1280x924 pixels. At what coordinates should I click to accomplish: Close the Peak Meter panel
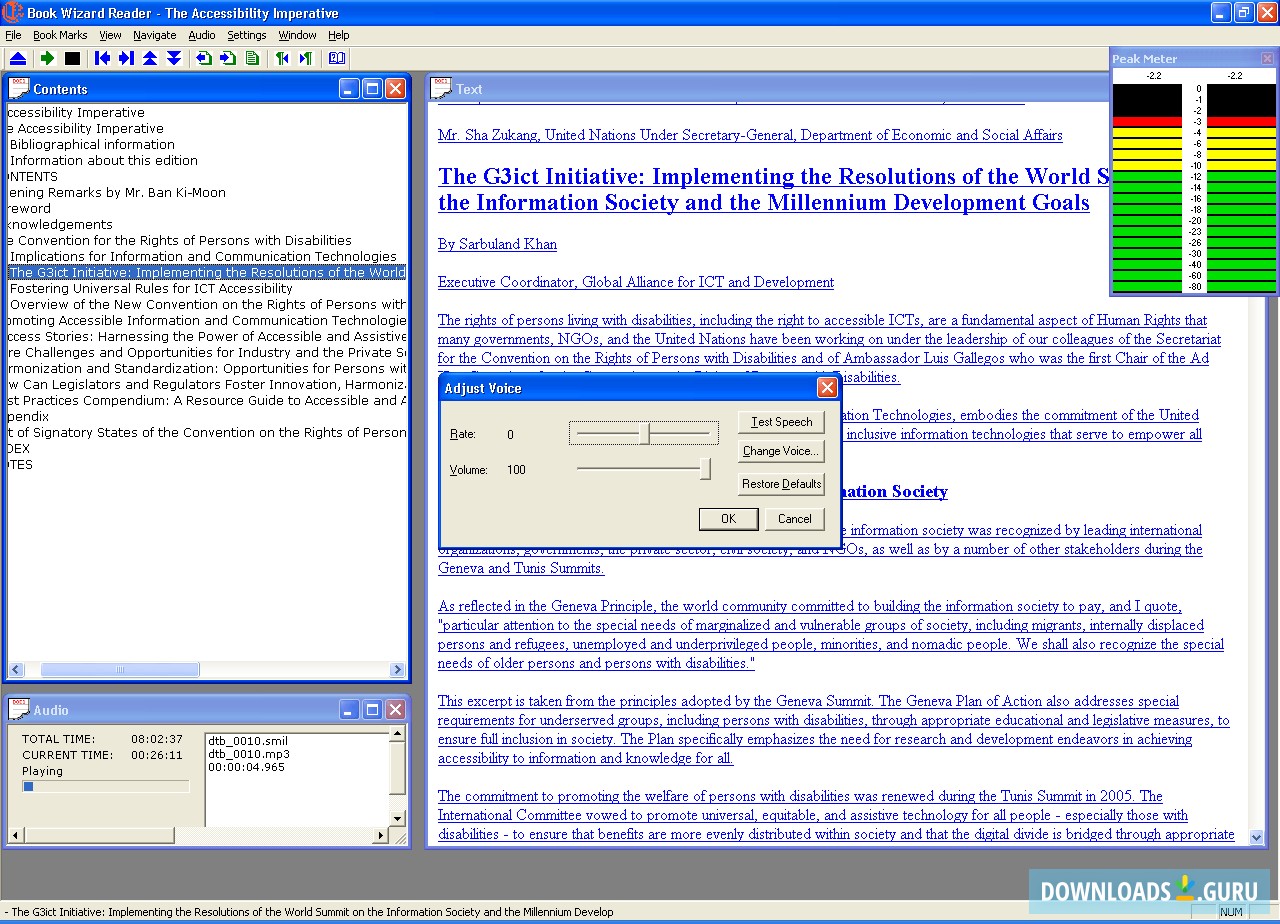(1268, 59)
